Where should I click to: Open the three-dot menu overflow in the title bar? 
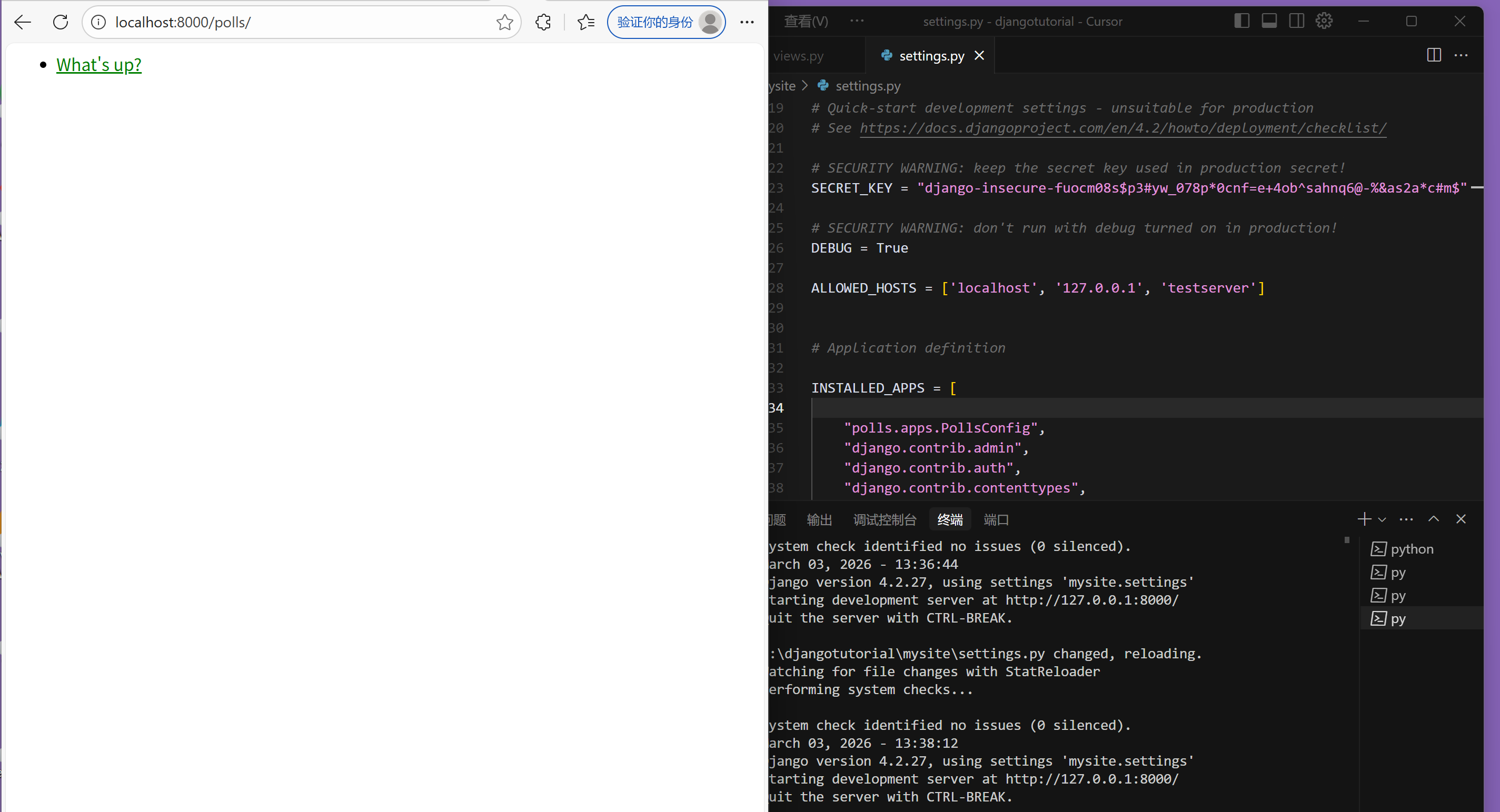pyautogui.click(x=857, y=21)
